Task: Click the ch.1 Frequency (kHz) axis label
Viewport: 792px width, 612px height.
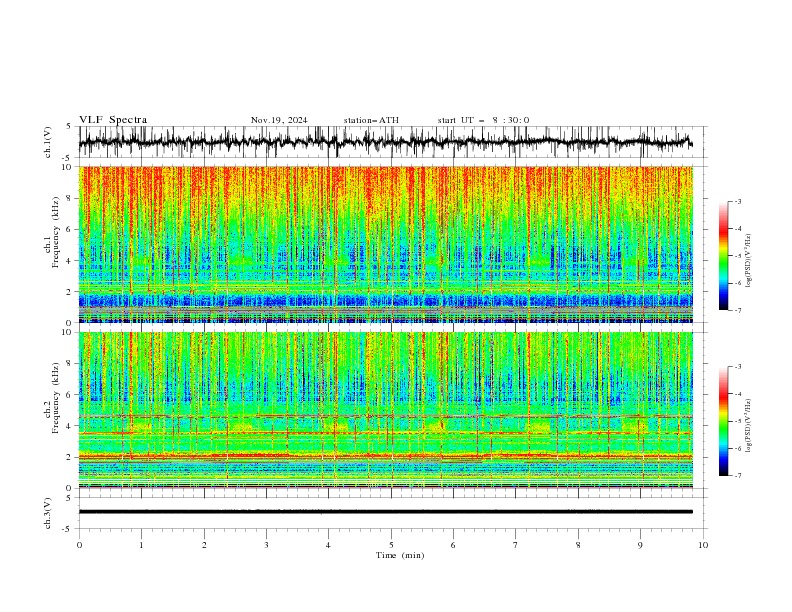Action: 55,232
